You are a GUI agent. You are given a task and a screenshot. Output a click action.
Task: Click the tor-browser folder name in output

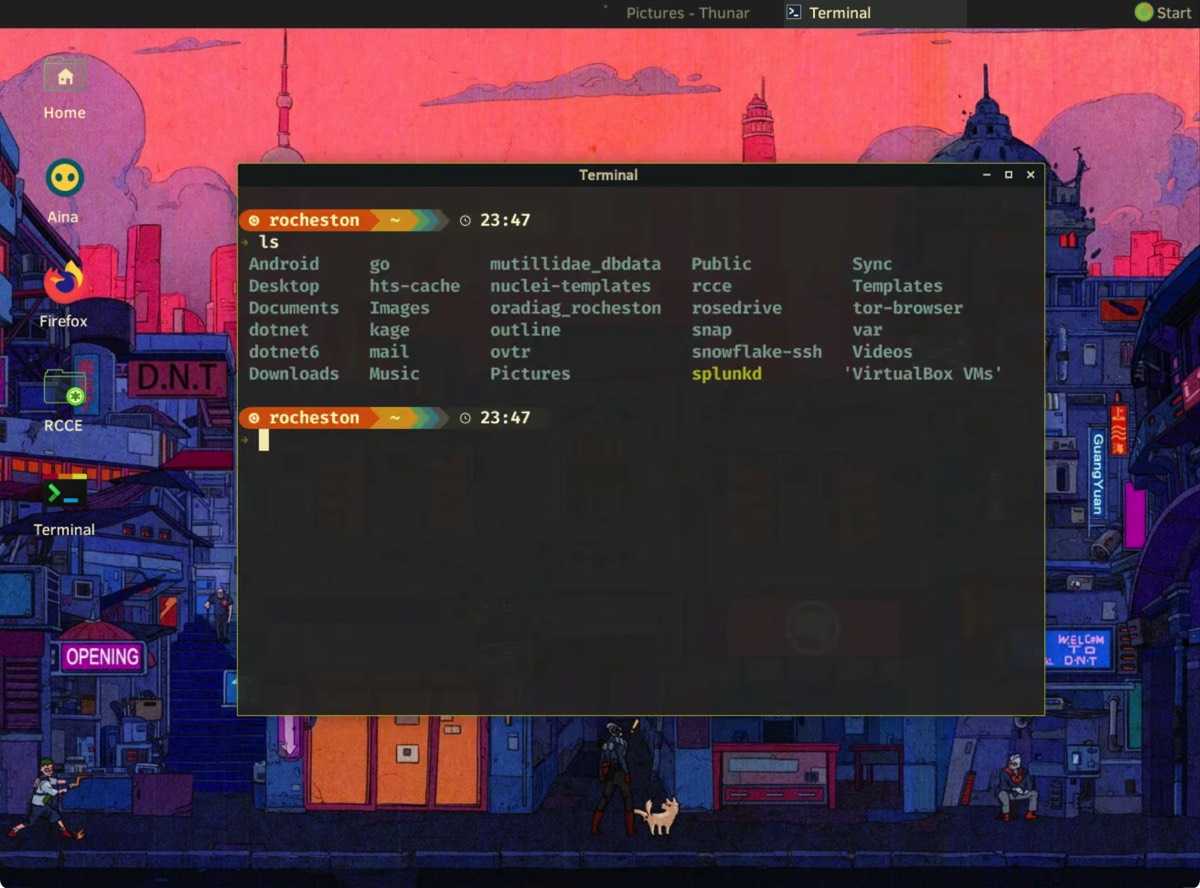[x=907, y=308]
